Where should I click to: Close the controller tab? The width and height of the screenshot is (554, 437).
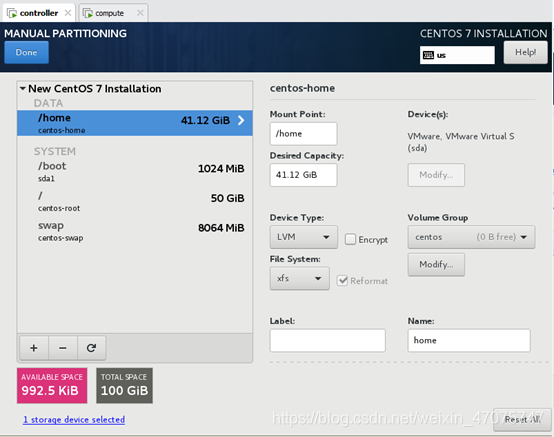tap(68, 13)
